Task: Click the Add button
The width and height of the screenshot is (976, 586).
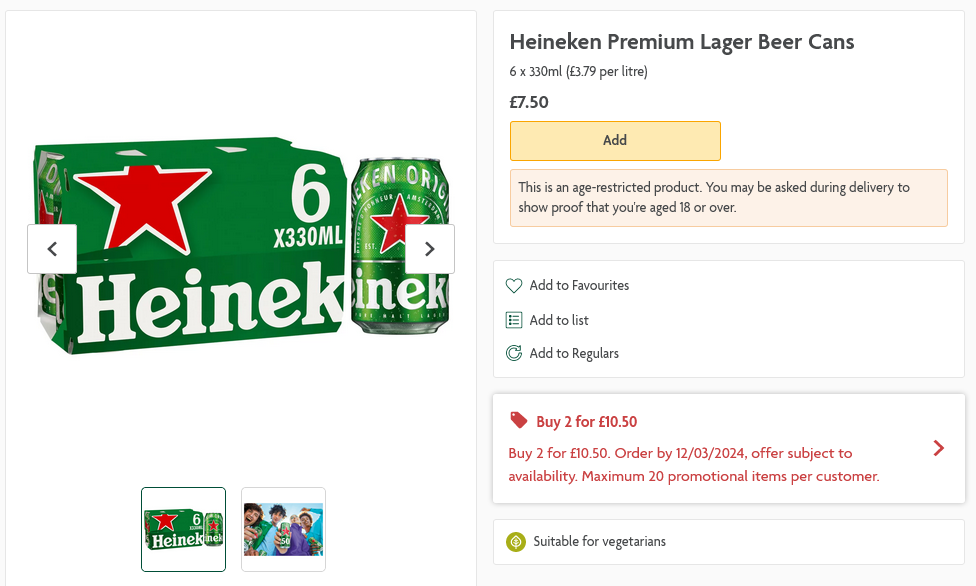Action: click(615, 140)
